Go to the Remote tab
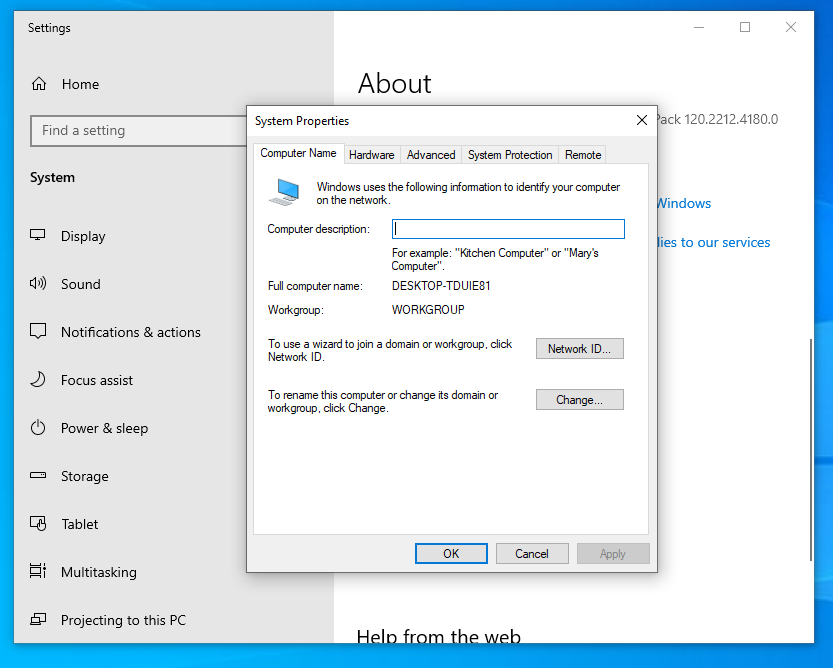 tap(582, 155)
